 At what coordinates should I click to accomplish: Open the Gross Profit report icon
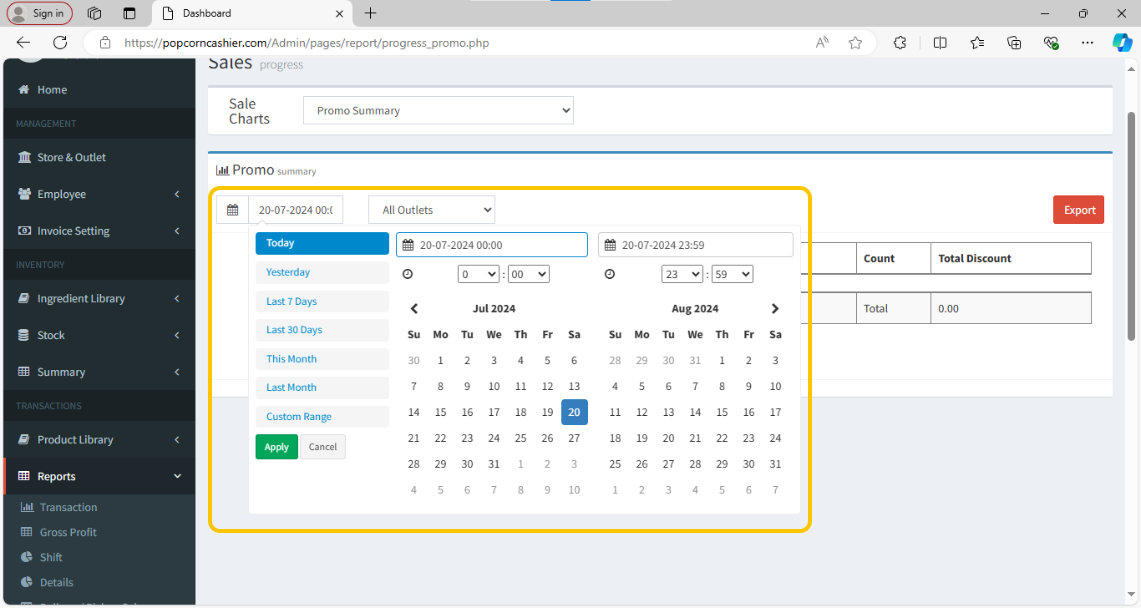(27, 532)
